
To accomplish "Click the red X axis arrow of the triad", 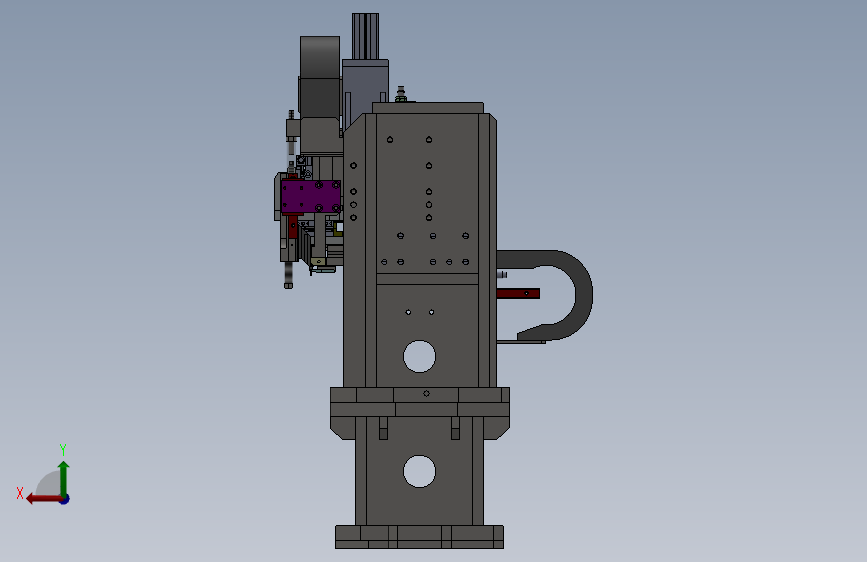I will [43, 499].
